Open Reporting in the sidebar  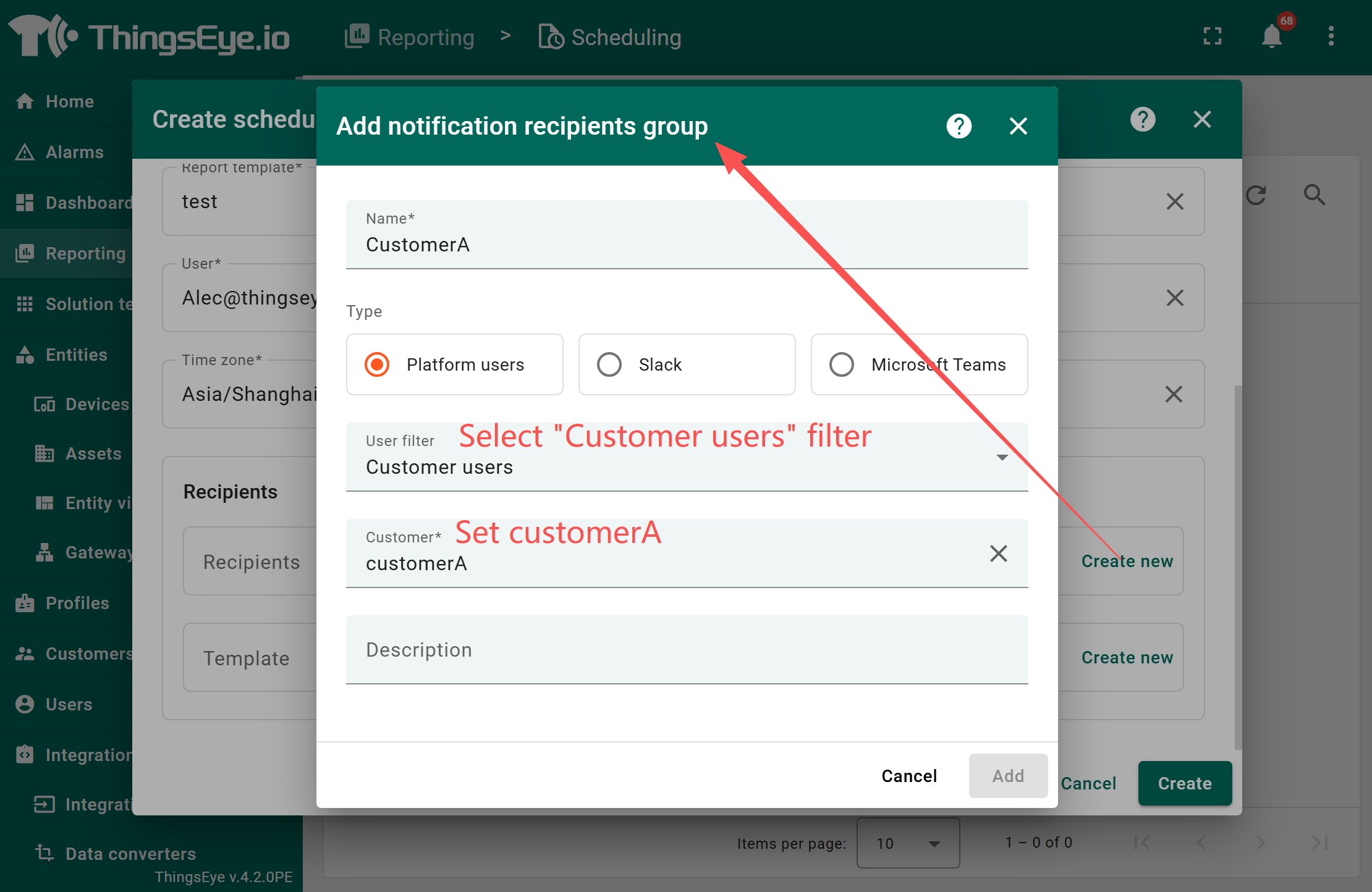pos(85,253)
